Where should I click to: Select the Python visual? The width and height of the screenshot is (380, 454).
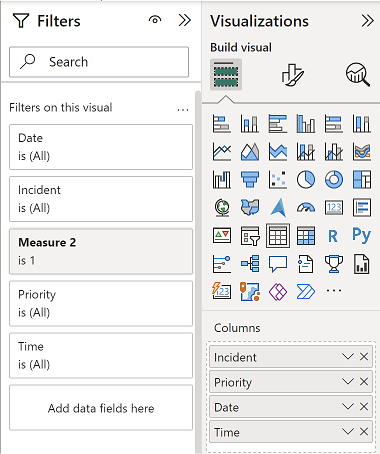pos(362,235)
